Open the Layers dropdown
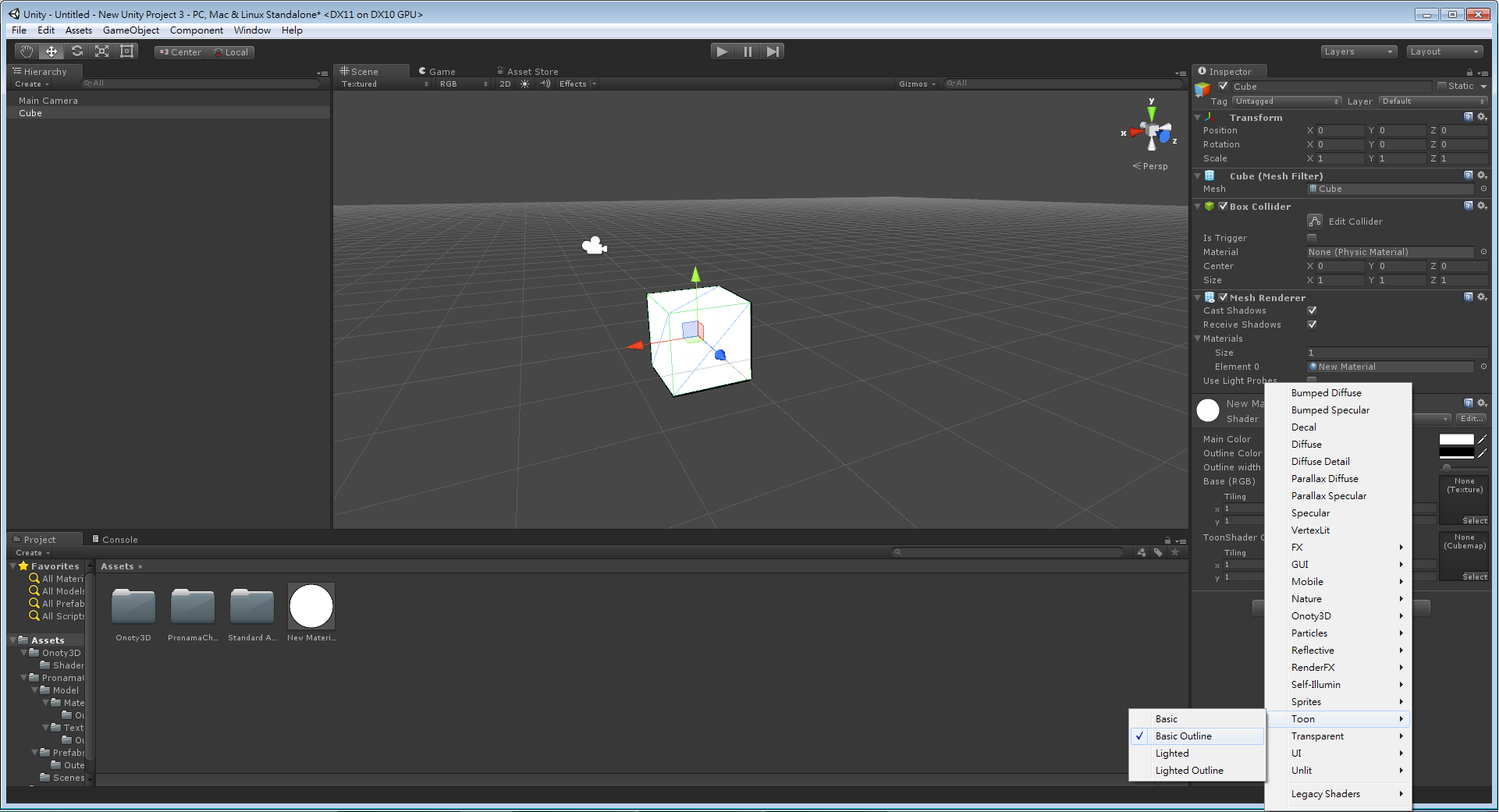The width and height of the screenshot is (1499, 812). tap(1359, 51)
